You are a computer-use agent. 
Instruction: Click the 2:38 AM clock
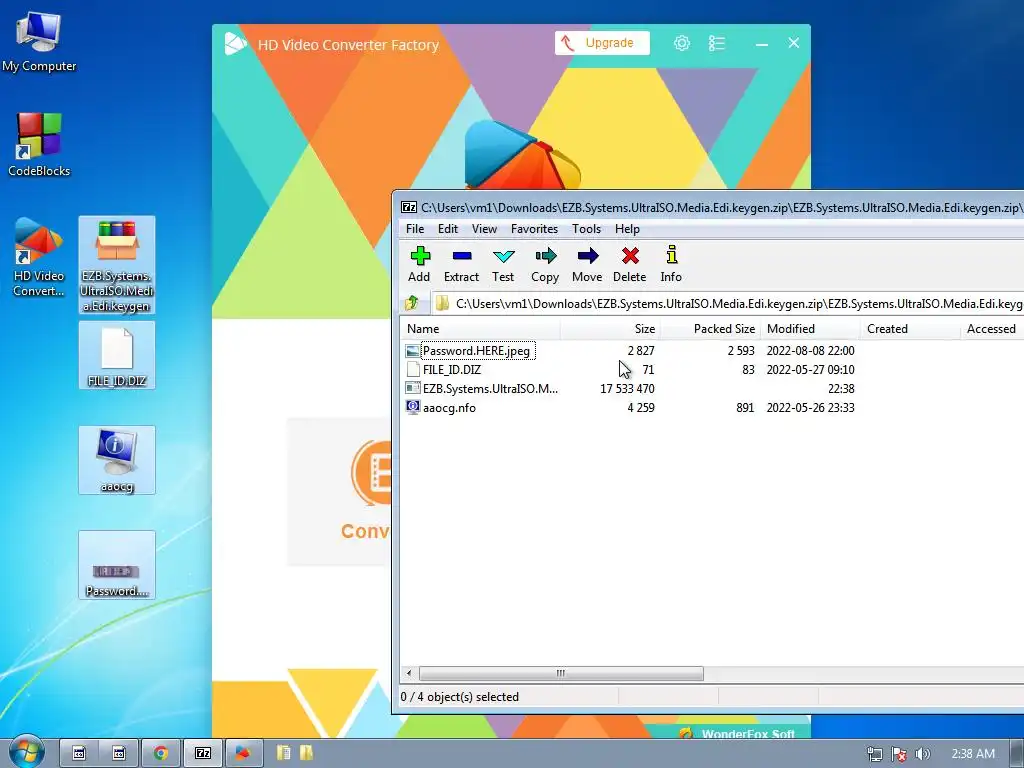click(973, 754)
